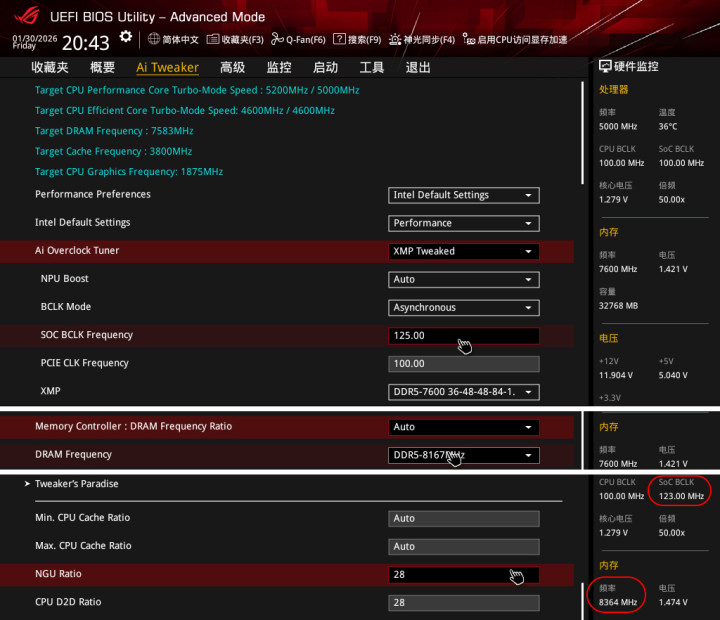This screenshot has width=720, height=620.
Task: Open the Q-Fan(F6) fan control icon
Action: pyautogui.click(x=277, y=39)
